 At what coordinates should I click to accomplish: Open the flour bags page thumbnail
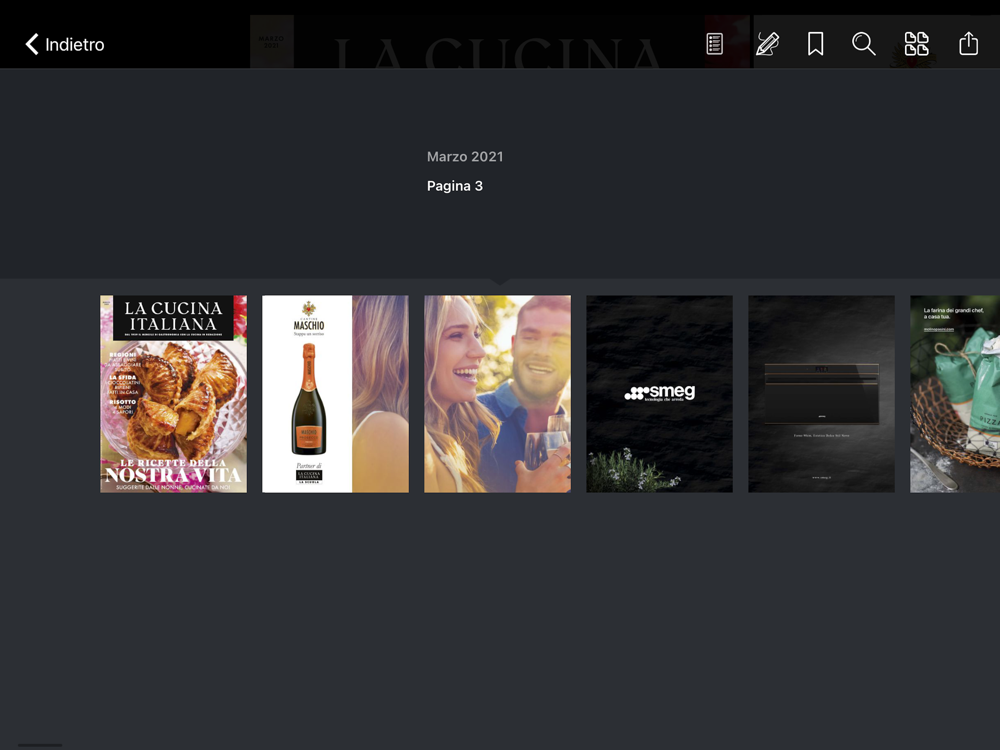click(x=955, y=393)
